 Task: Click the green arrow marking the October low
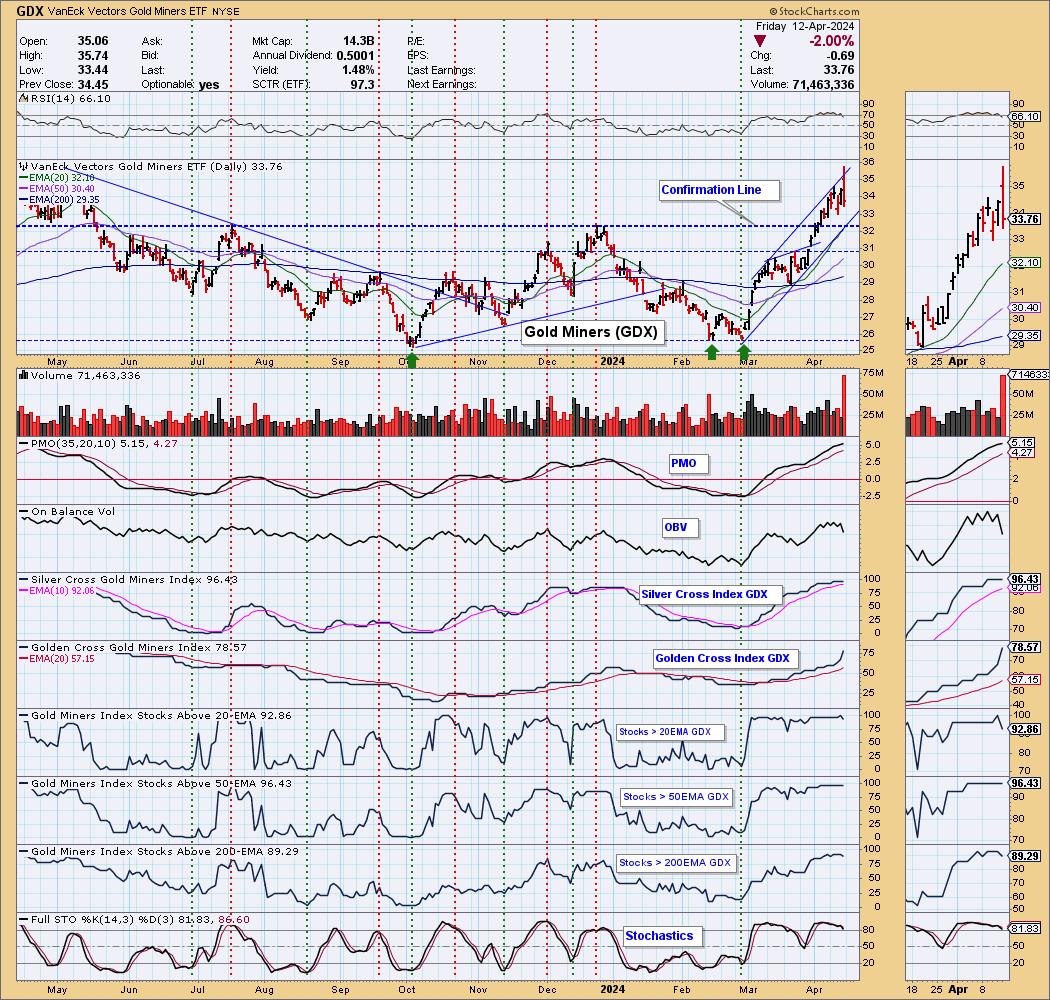tap(412, 360)
